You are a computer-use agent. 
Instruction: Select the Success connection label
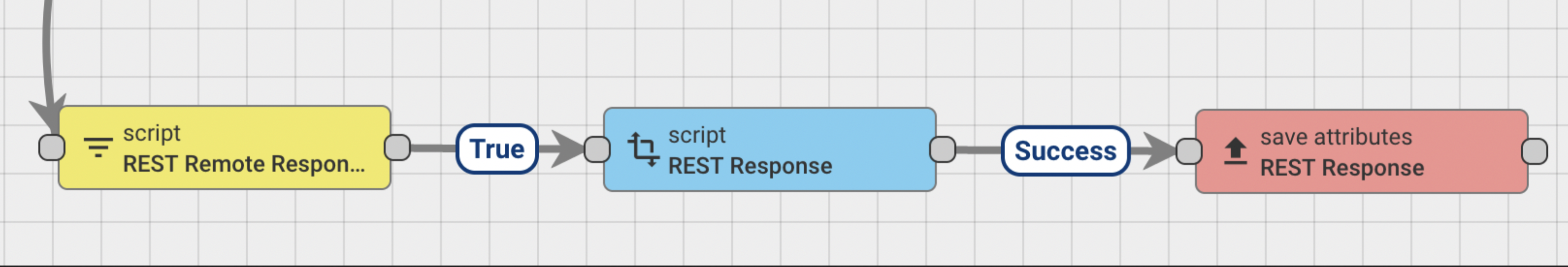pyautogui.click(x=1065, y=151)
